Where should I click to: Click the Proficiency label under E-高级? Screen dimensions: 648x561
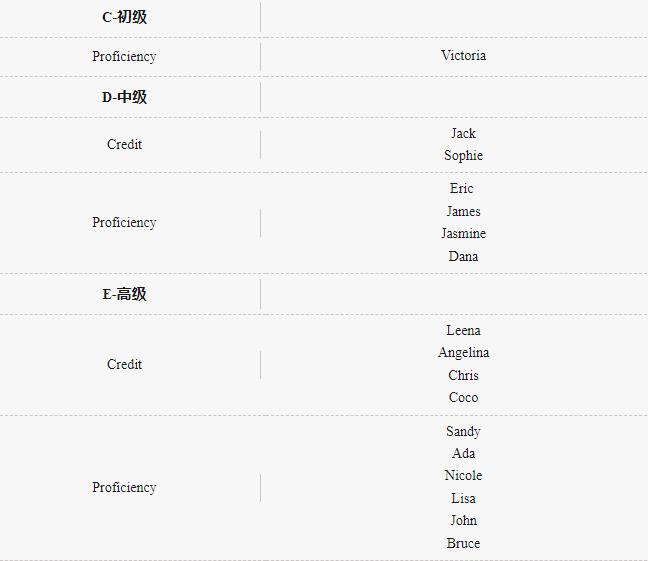tap(124, 487)
